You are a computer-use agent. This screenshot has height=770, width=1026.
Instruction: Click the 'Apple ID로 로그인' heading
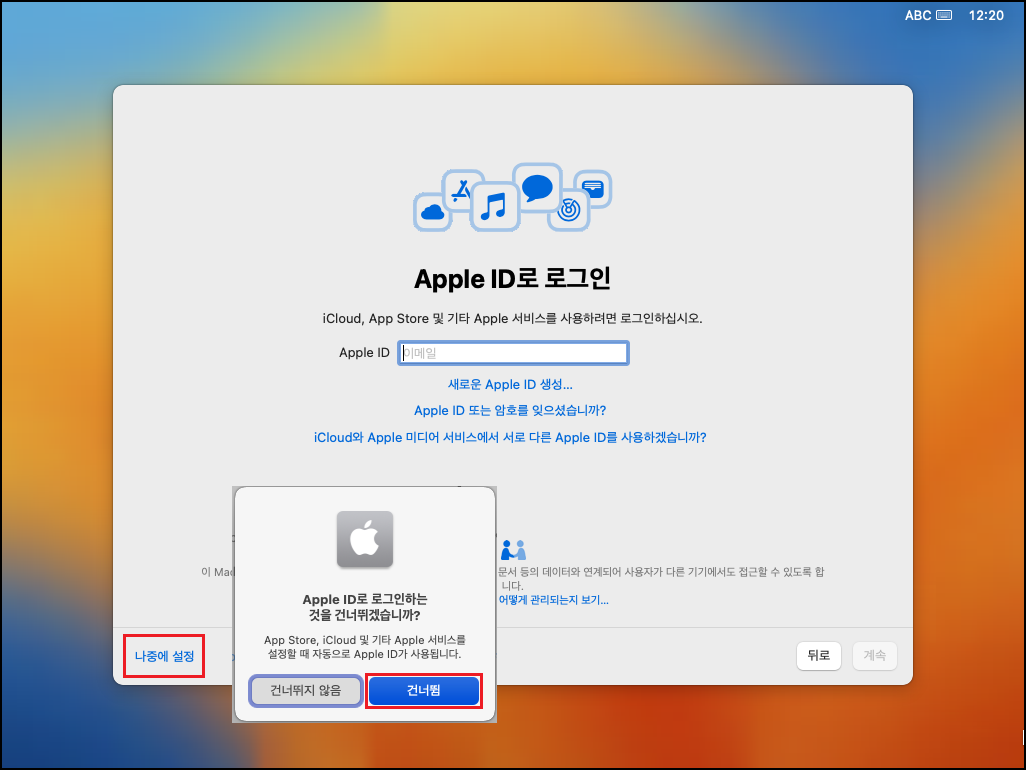point(512,279)
